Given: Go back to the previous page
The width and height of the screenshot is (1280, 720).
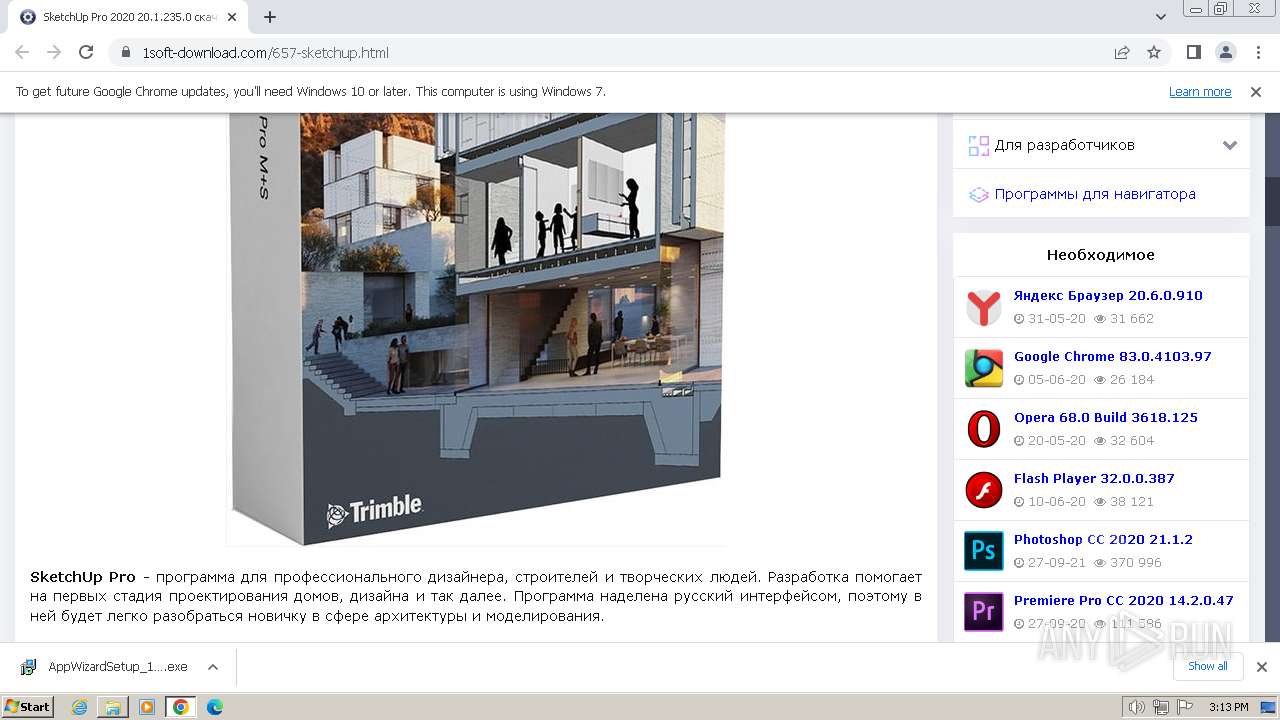Looking at the screenshot, I should pyautogui.click(x=22, y=52).
